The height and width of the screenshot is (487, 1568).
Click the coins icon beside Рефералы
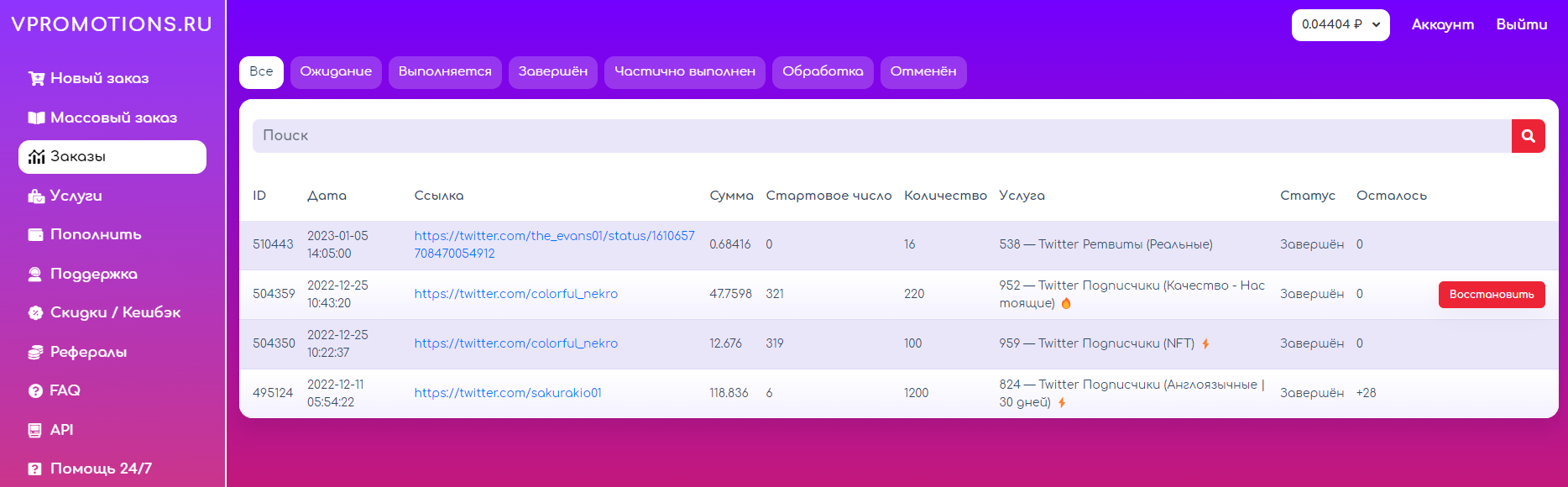(x=35, y=352)
